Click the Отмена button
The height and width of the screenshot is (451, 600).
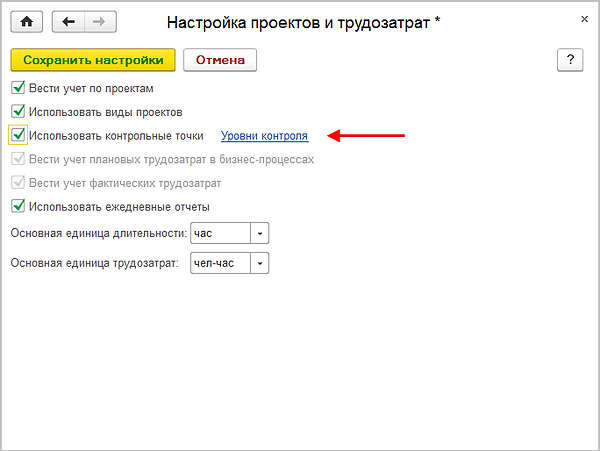220,60
